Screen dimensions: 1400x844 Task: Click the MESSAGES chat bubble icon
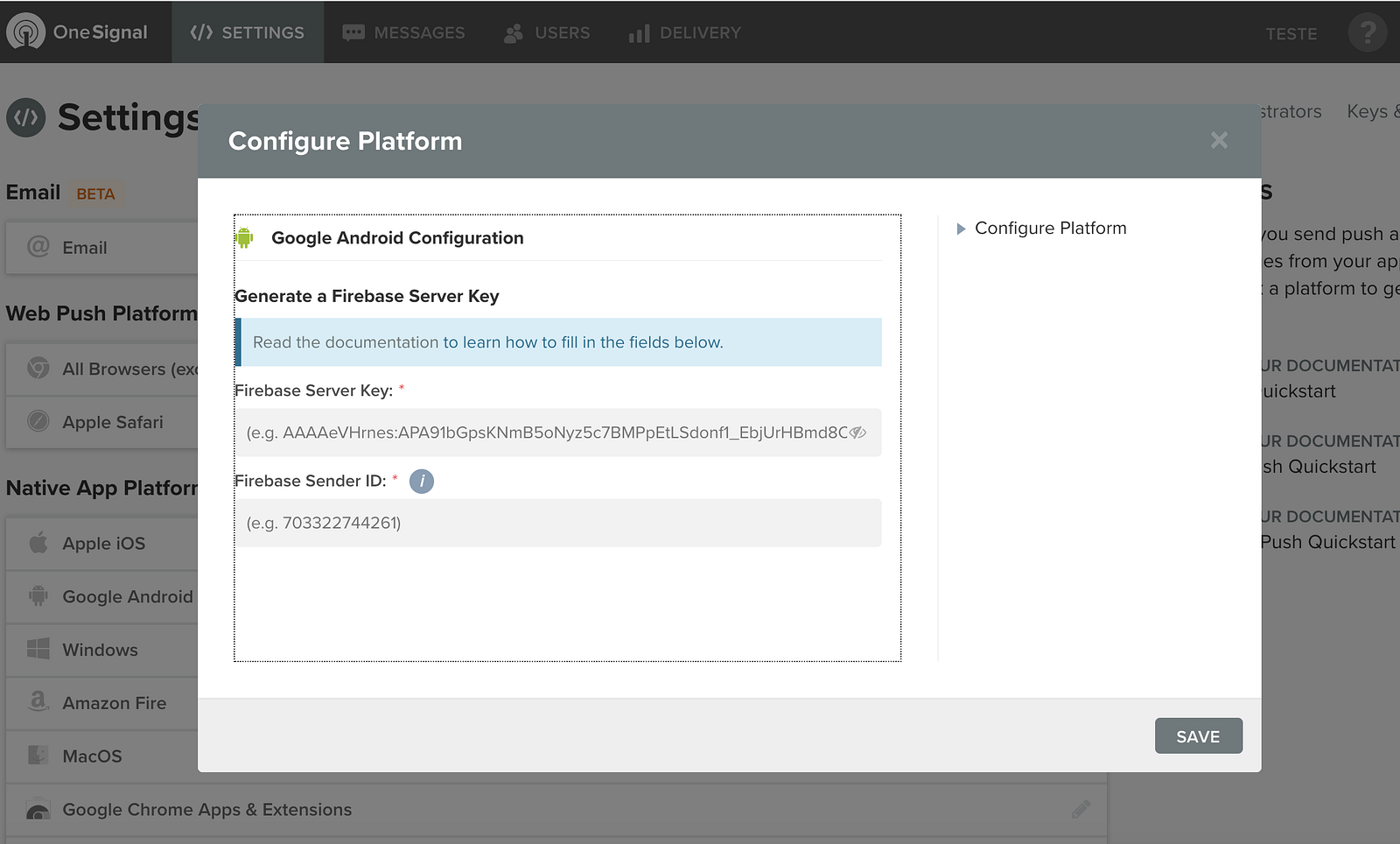[x=353, y=33]
